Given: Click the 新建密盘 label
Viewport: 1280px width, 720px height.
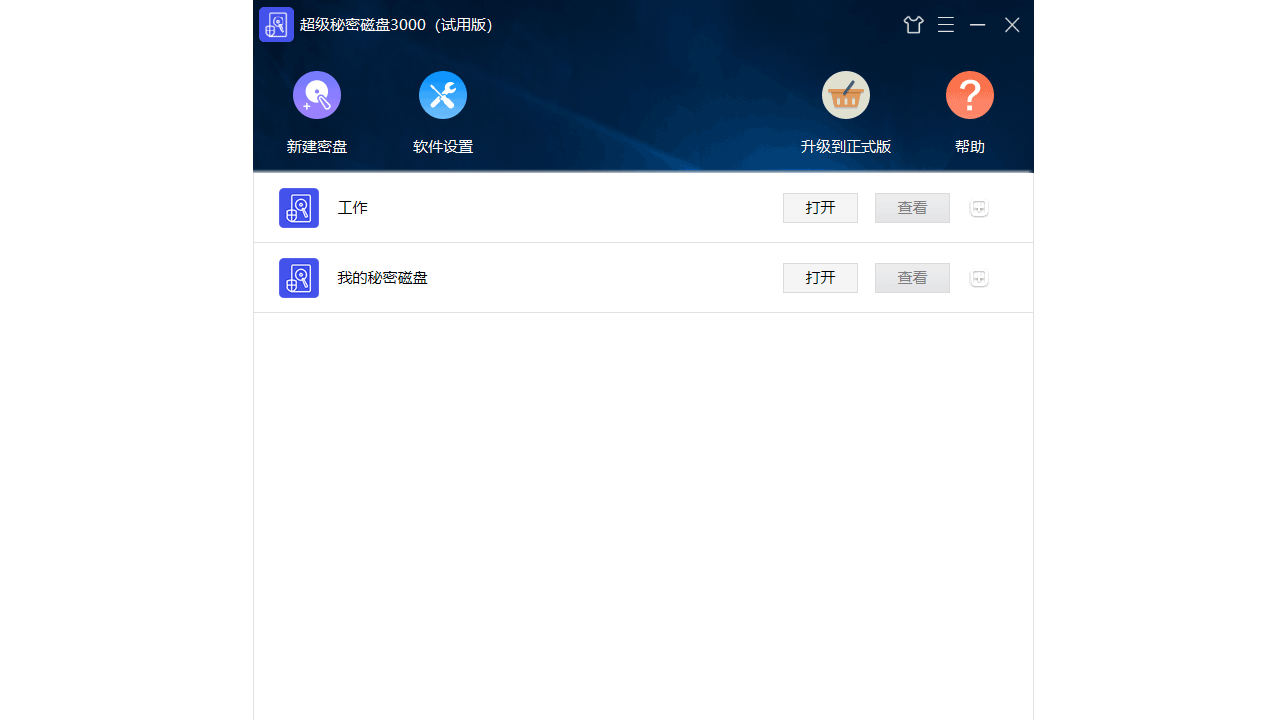Looking at the screenshot, I should coord(317,147).
